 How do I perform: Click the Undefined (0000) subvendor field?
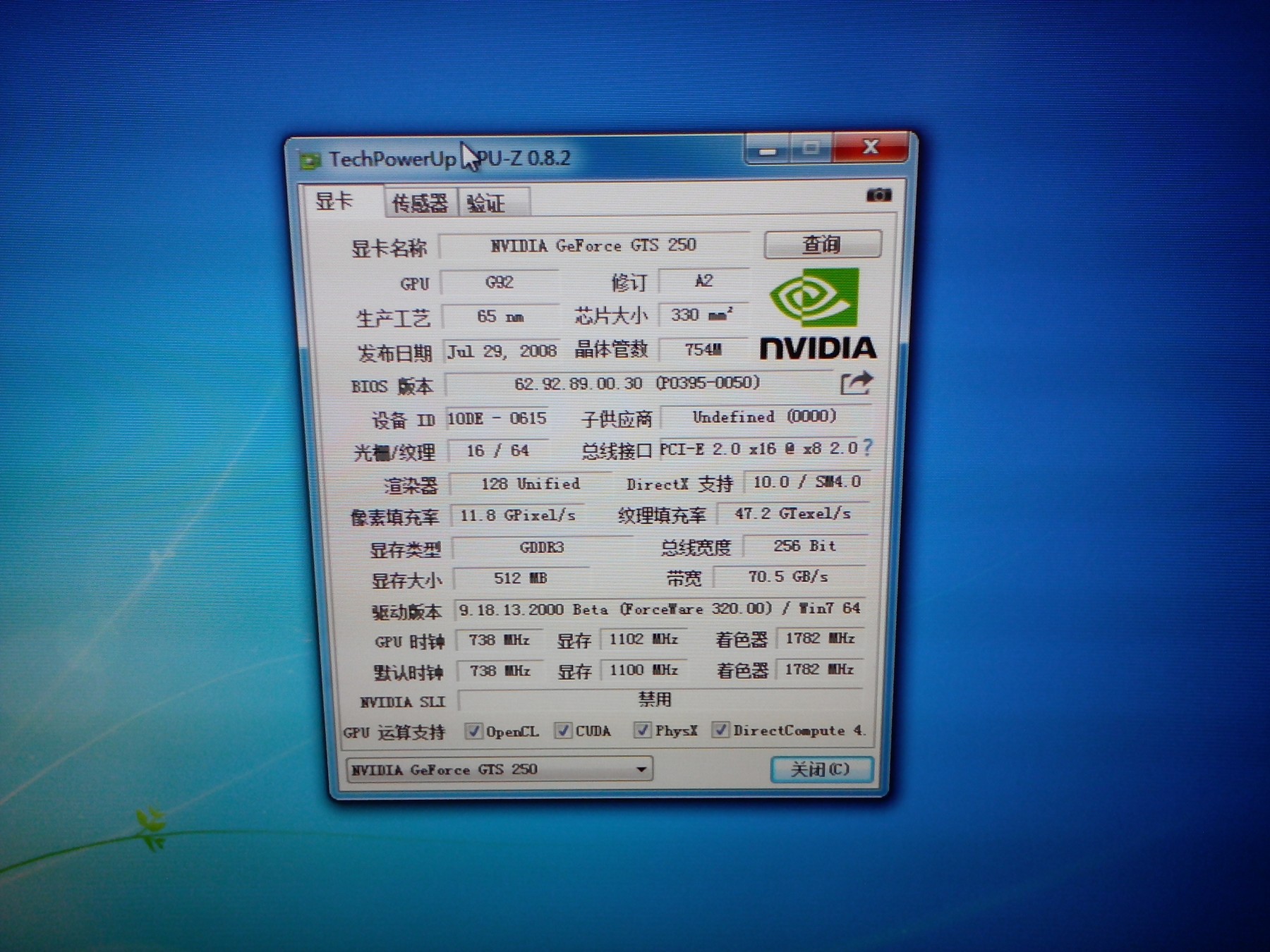point(766,417)
